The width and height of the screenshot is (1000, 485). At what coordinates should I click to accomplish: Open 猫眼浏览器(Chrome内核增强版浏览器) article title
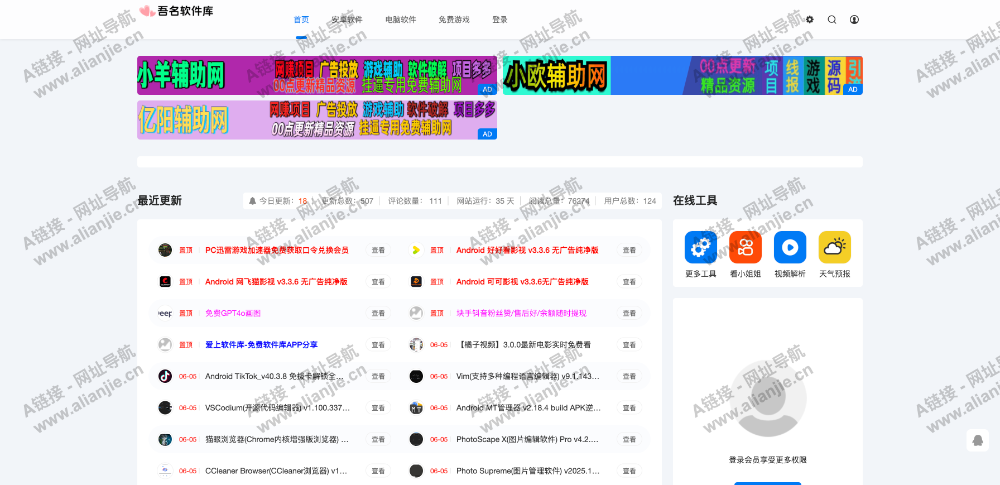(277, 439)
